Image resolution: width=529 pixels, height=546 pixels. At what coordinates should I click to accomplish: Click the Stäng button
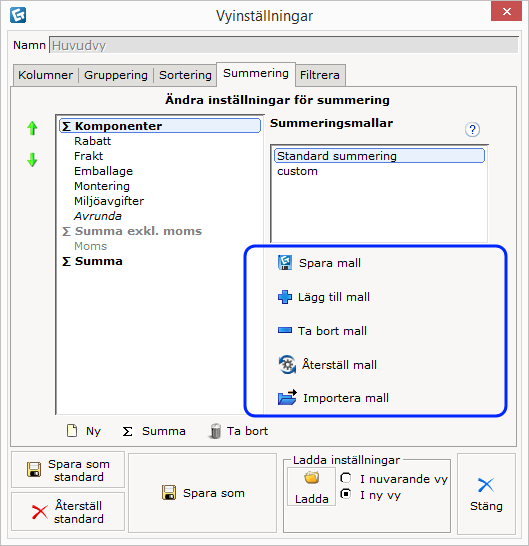tap(486, 494)
